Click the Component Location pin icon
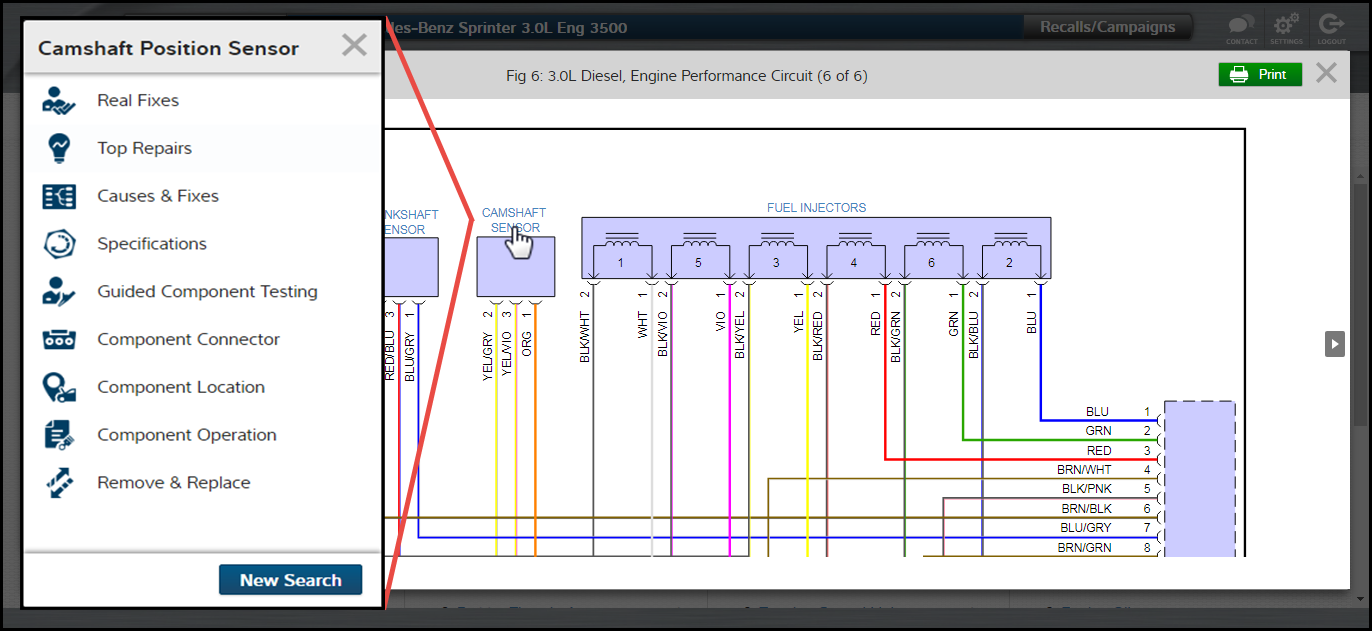Viewport: 1372px width, 631px height. (x=59, y=387)
